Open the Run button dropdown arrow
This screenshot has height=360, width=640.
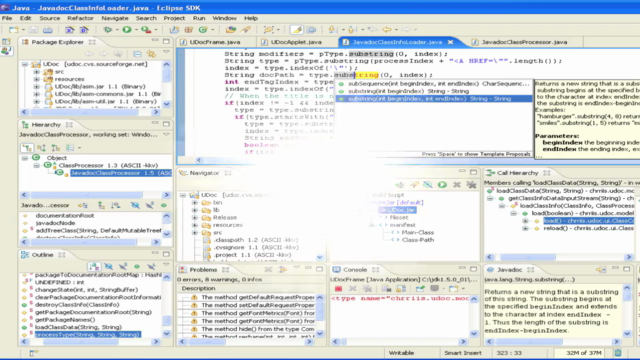click(136, 30)
